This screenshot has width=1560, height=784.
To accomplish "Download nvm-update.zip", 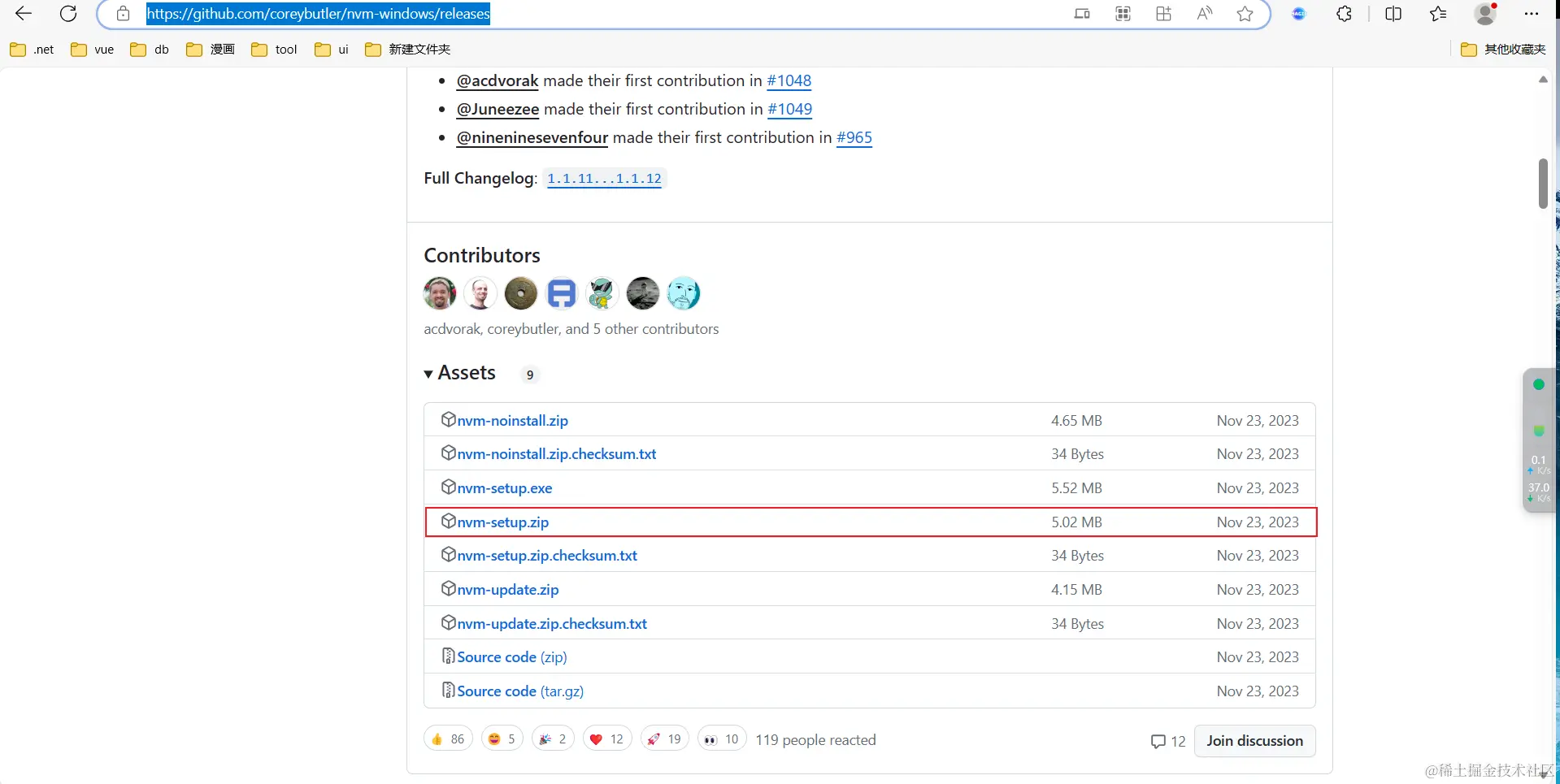I will point(507,590).
